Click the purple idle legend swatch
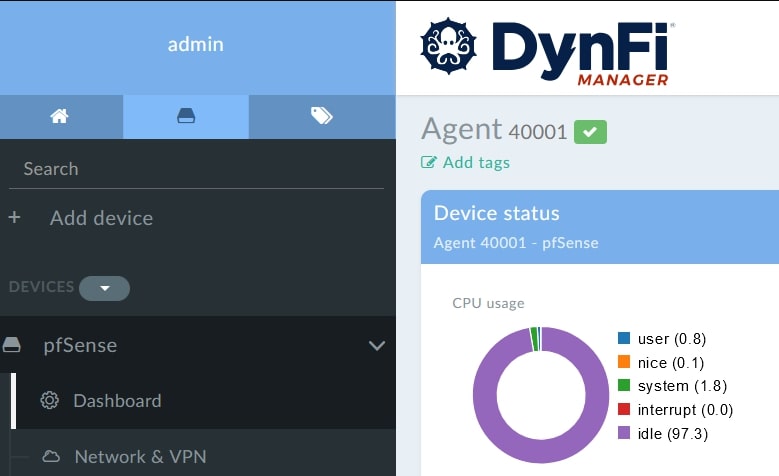Viewport: 779px width, 476px height. tap(624, 432)
